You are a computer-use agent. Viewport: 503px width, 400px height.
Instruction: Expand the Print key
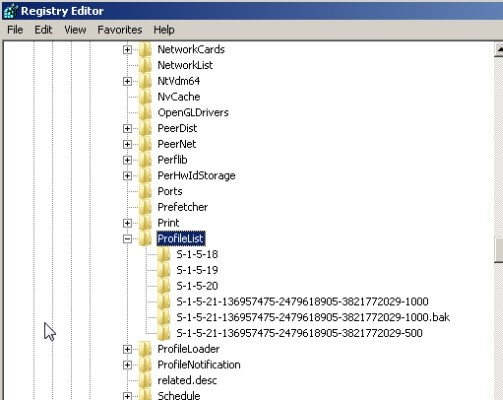click(127, 223)
